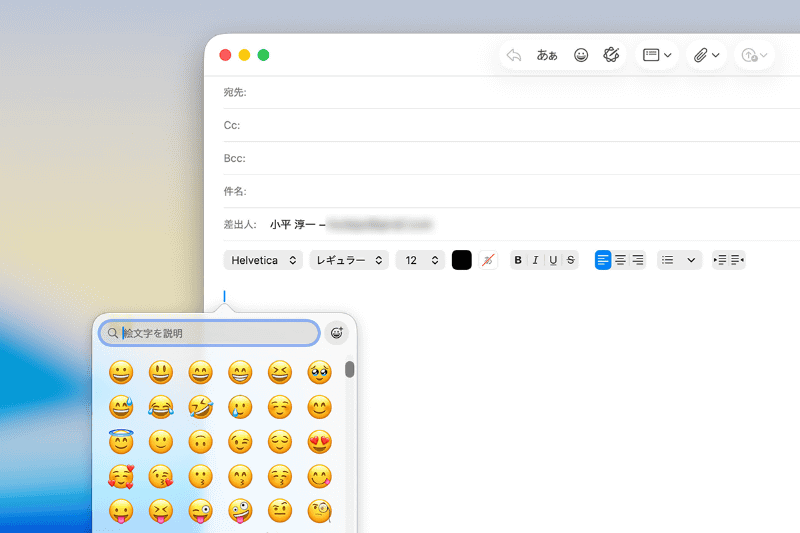800x533 pixels.
Task: Insert the heart eyes emoji
Action: click(319, 442)
